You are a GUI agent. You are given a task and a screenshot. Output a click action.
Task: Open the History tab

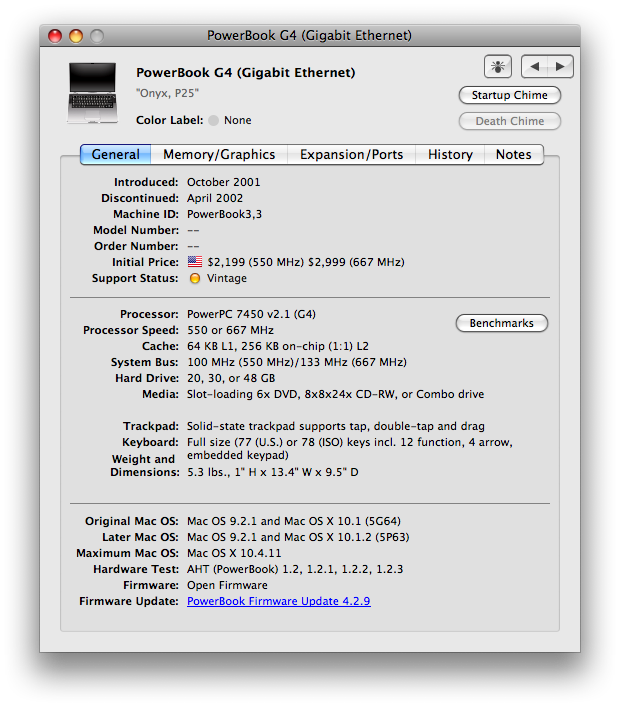[x=450, y=155]
